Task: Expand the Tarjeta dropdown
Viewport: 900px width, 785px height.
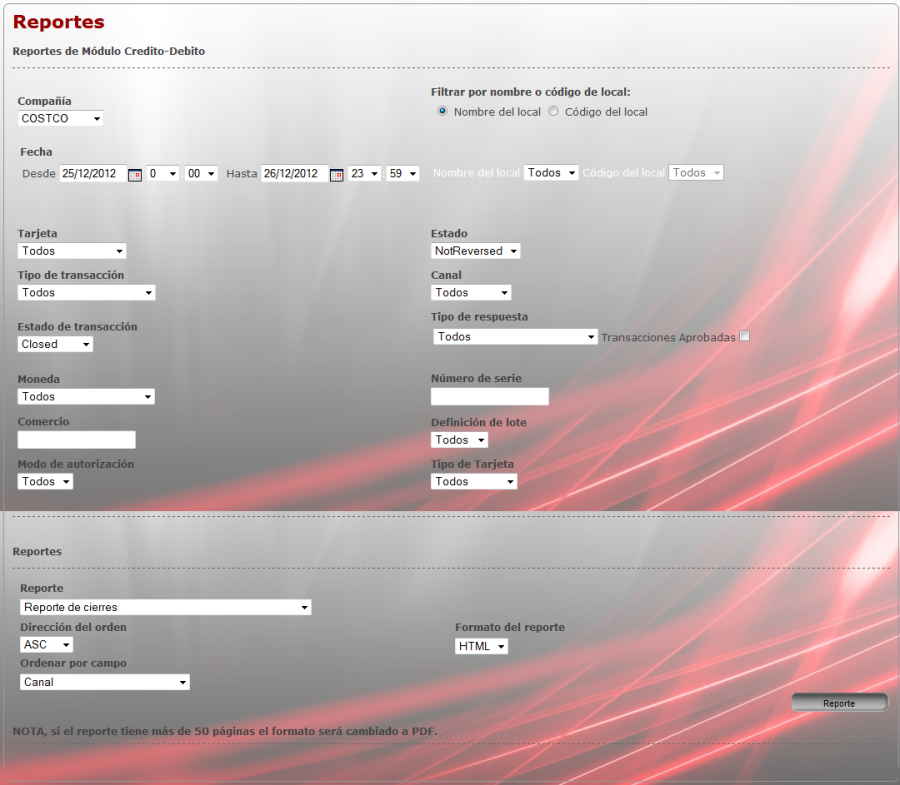Action: [72, 251]
